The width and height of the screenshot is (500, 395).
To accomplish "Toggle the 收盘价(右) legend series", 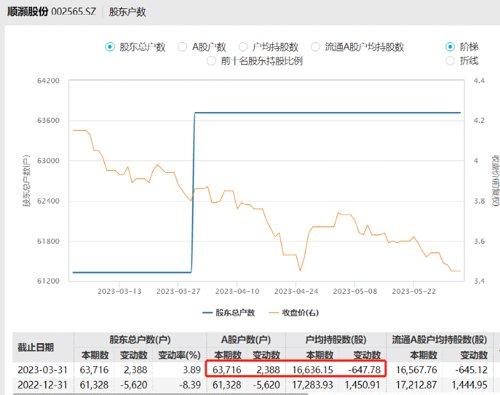I will [294, 313].
